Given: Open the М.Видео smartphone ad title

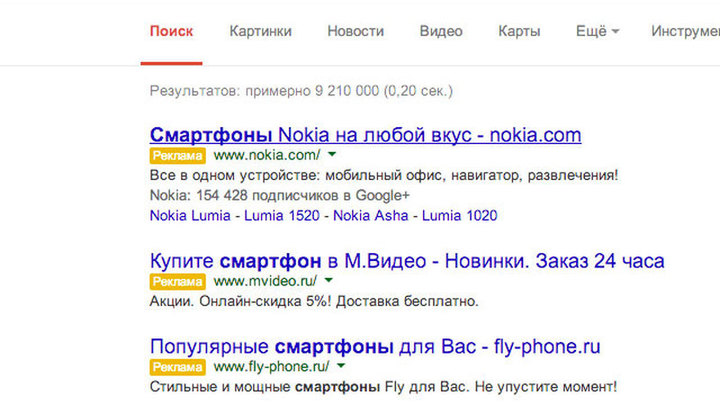Looking at the screenshot, I should 407,261.
